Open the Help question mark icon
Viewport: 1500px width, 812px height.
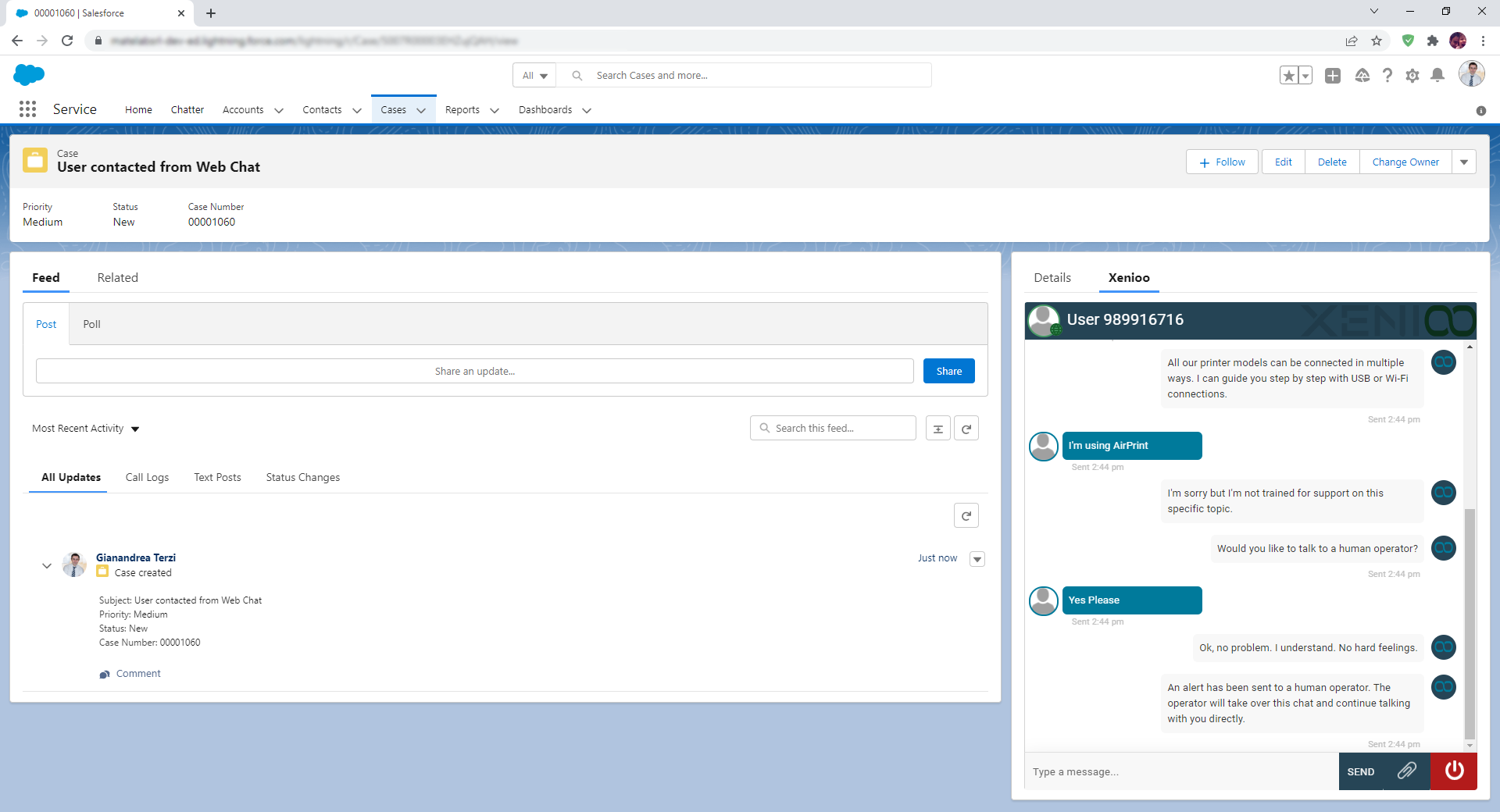(1387, 76)
